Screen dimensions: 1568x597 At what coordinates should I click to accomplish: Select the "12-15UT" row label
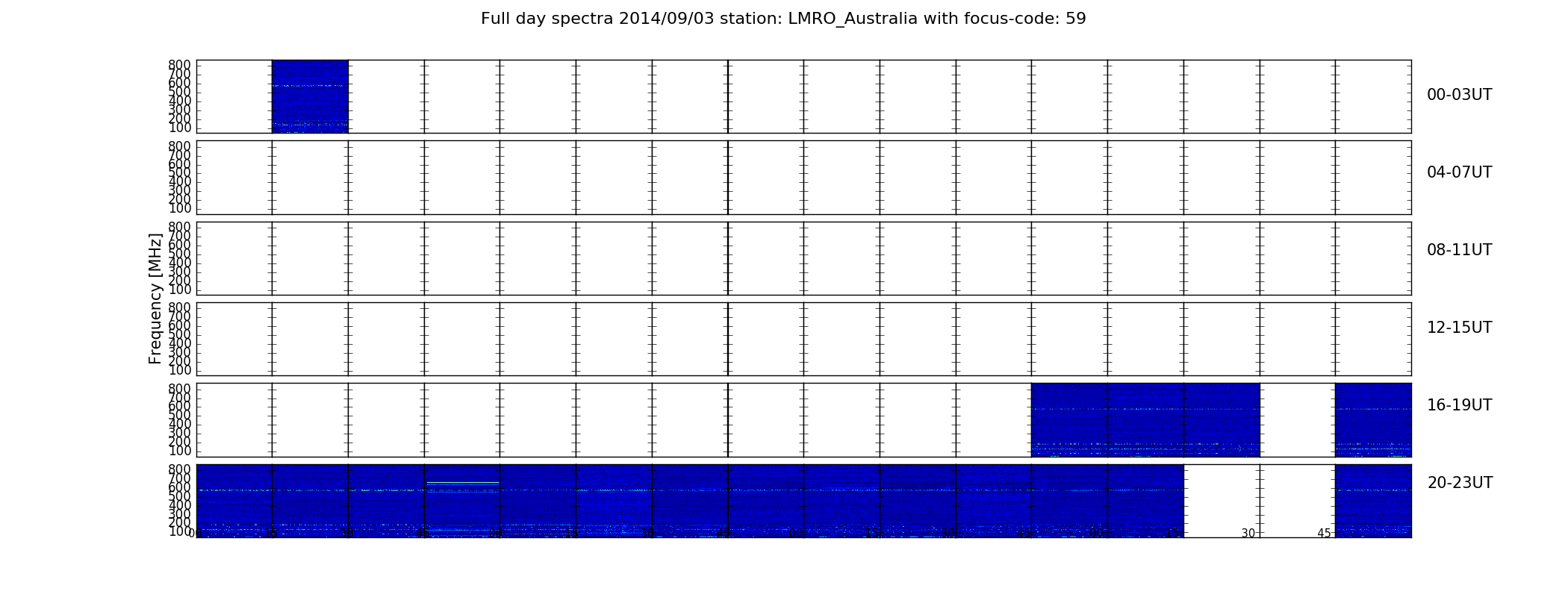pos(1459,328)
